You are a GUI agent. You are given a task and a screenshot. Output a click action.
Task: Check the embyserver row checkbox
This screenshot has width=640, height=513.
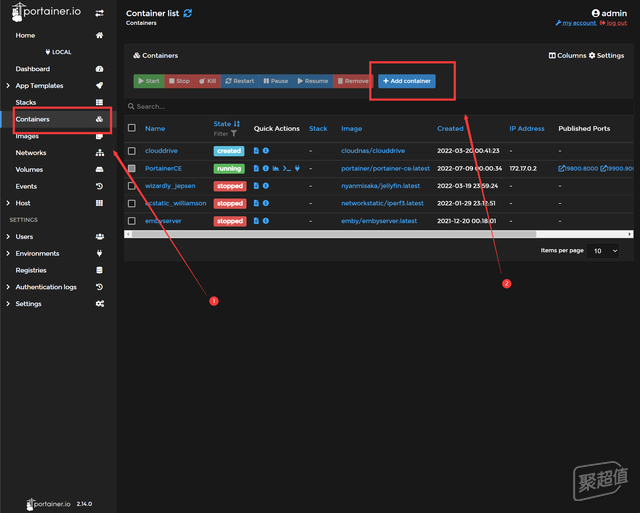coord(132,221)
